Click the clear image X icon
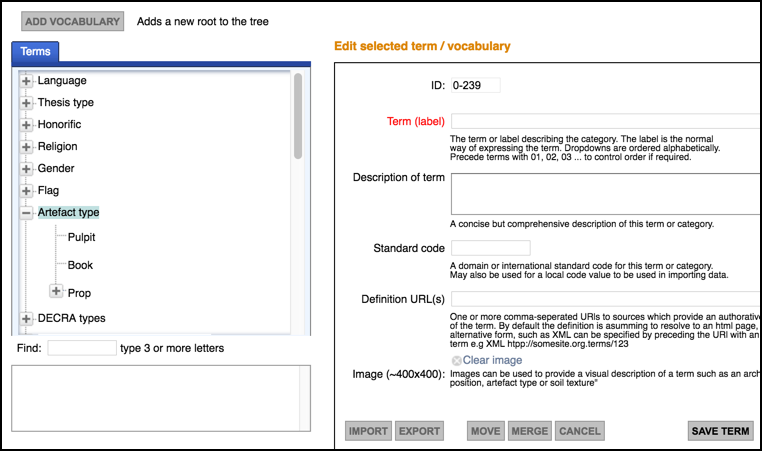 [x=456, y=361]
